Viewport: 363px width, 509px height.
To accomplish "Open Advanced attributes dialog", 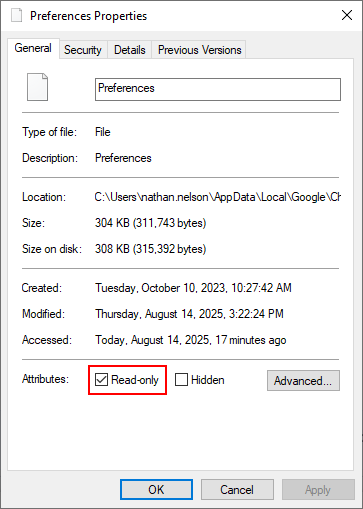I will (303, 380).
